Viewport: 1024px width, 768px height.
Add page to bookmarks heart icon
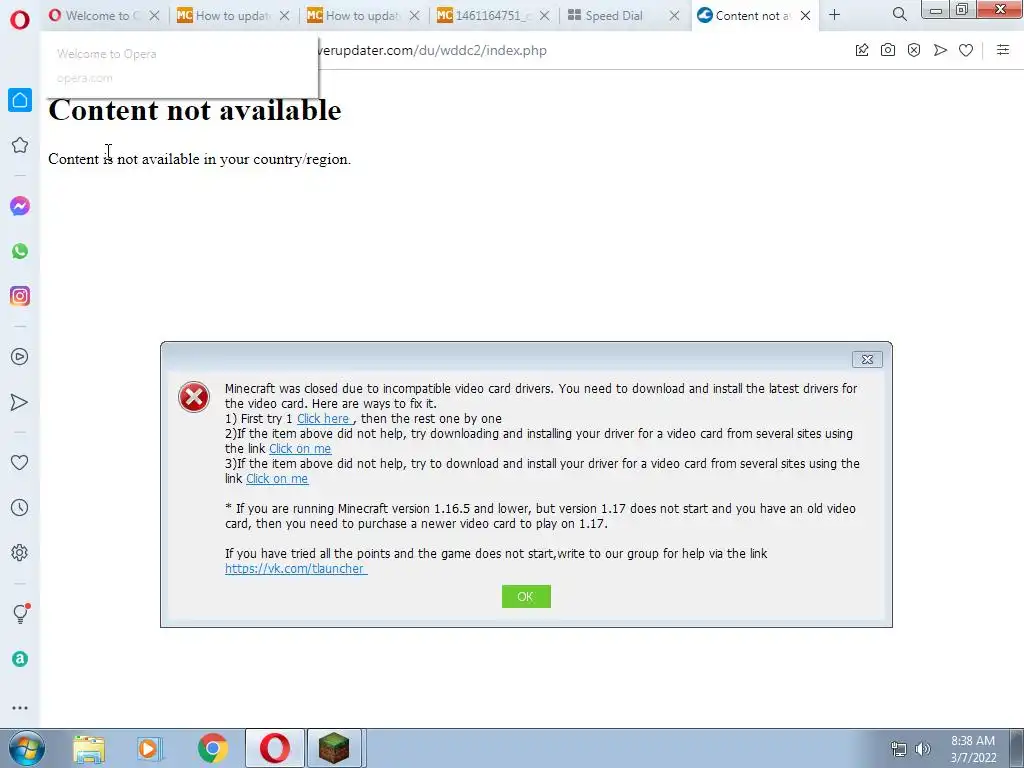(x=966, y=50)
